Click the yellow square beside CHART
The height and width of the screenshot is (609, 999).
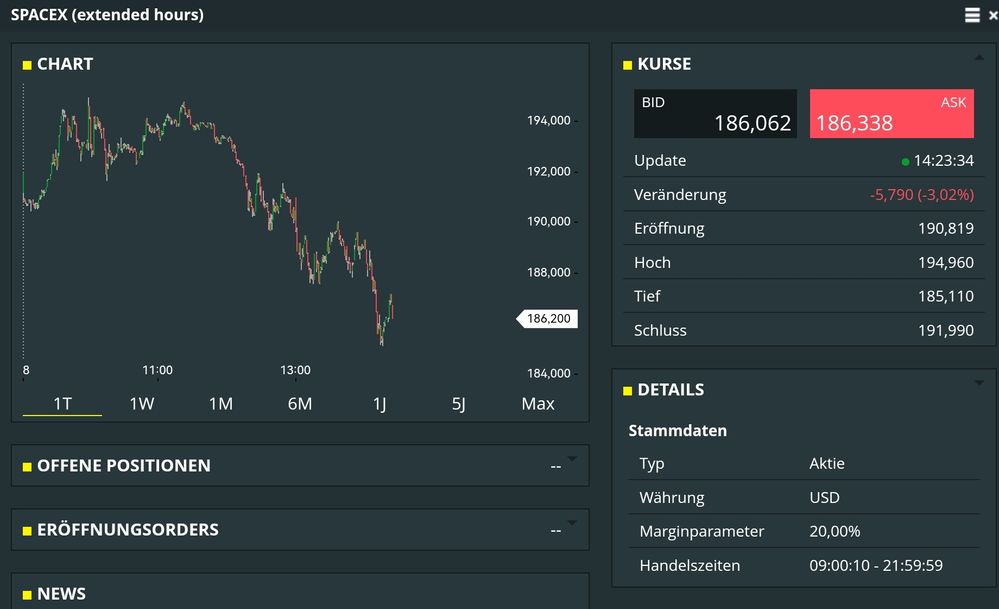(x=27, y=65)
